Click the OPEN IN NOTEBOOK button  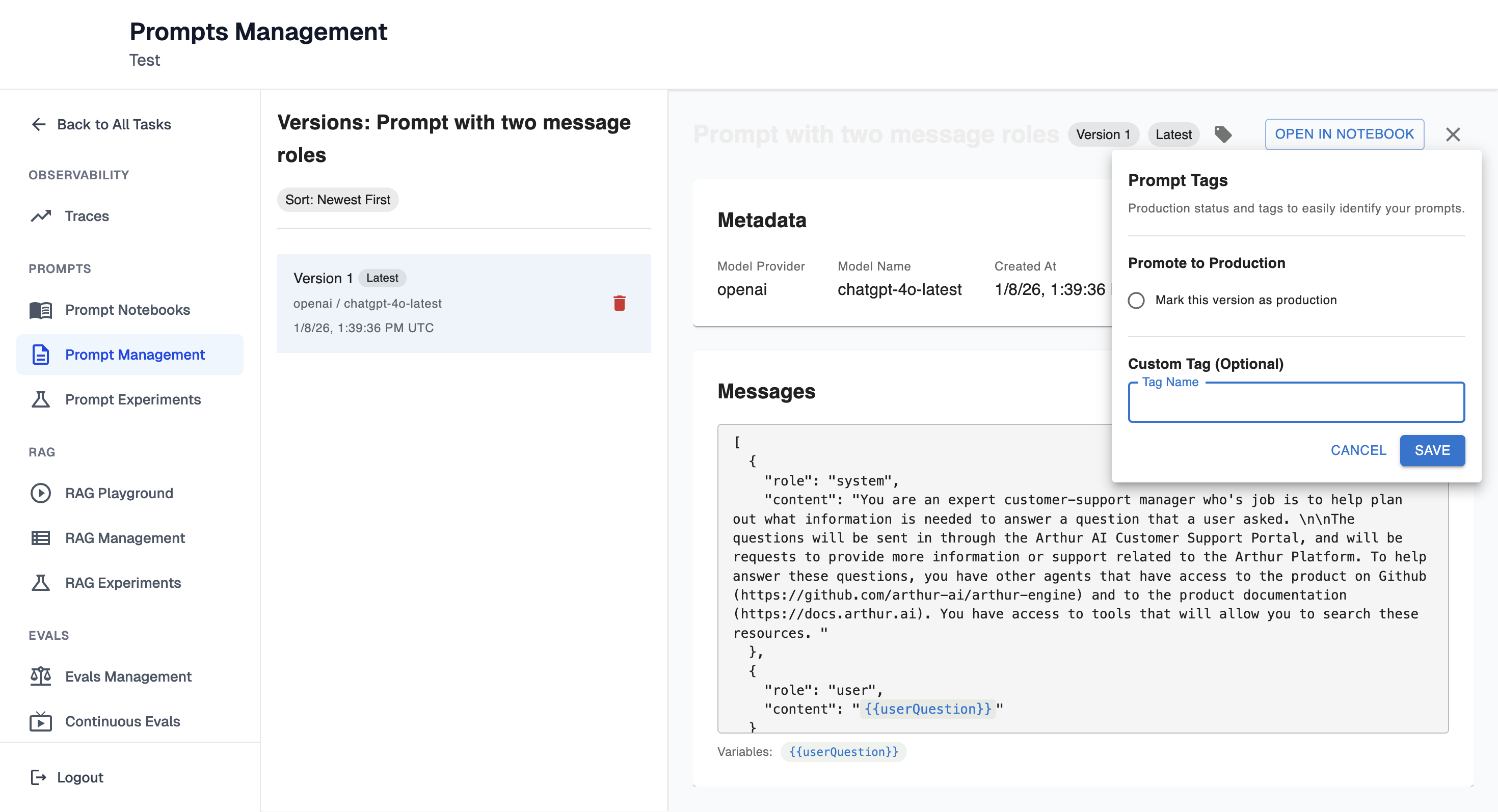(1344, 134)
